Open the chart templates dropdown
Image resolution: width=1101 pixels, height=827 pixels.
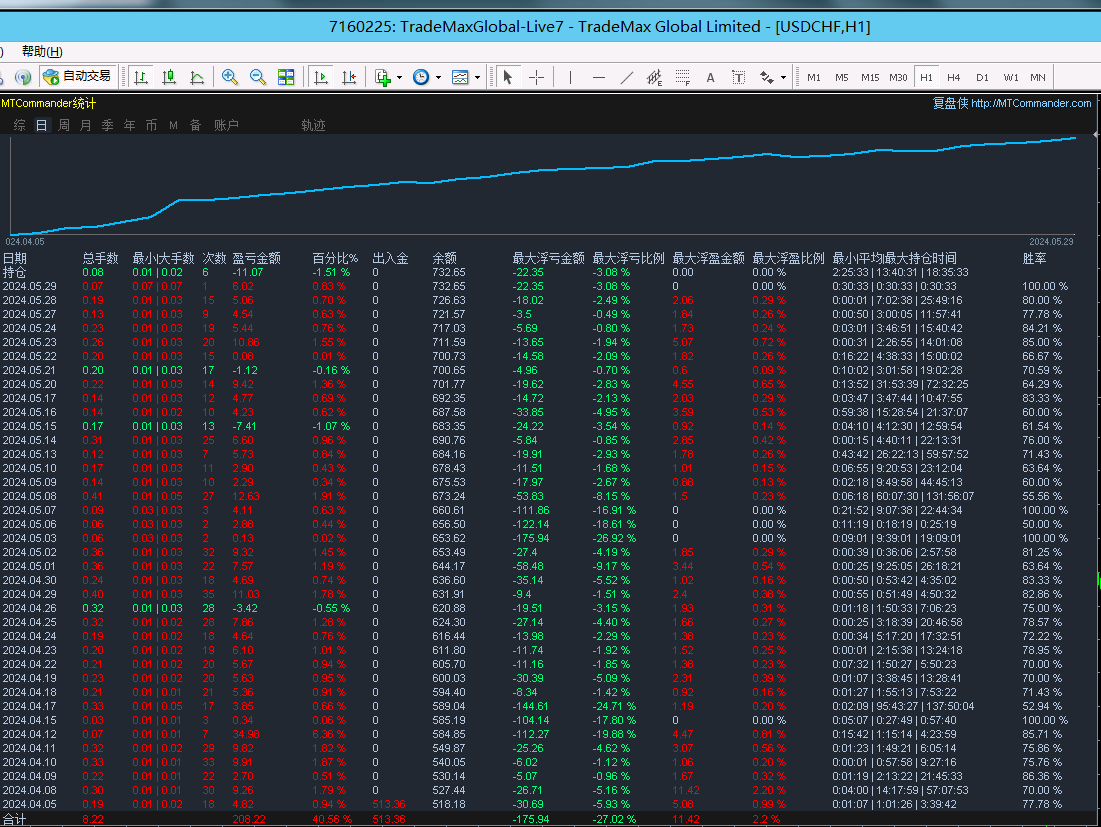click(x=477, y=77)
